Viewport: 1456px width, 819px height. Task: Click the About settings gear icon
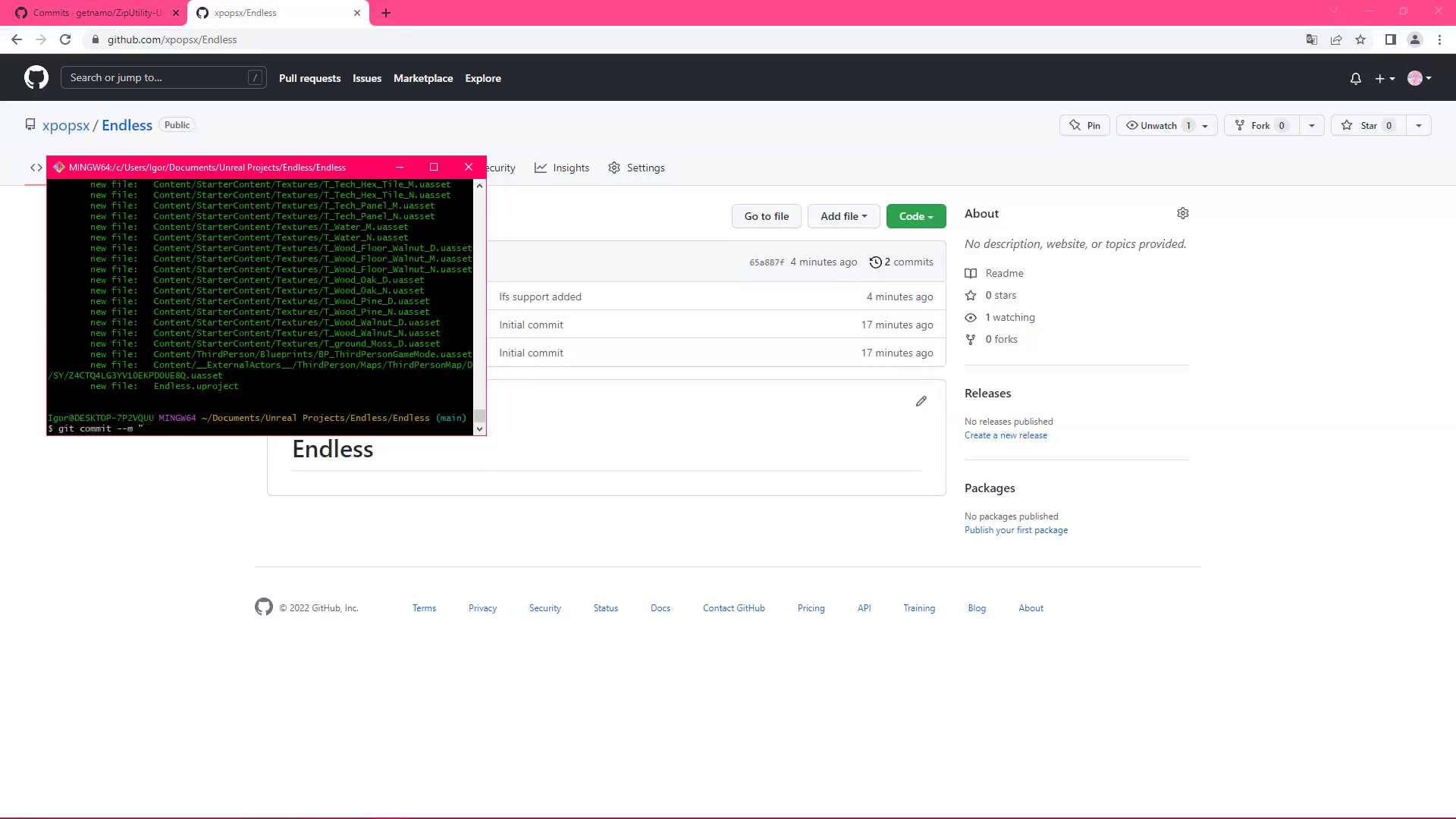[x=1183, y=214]
